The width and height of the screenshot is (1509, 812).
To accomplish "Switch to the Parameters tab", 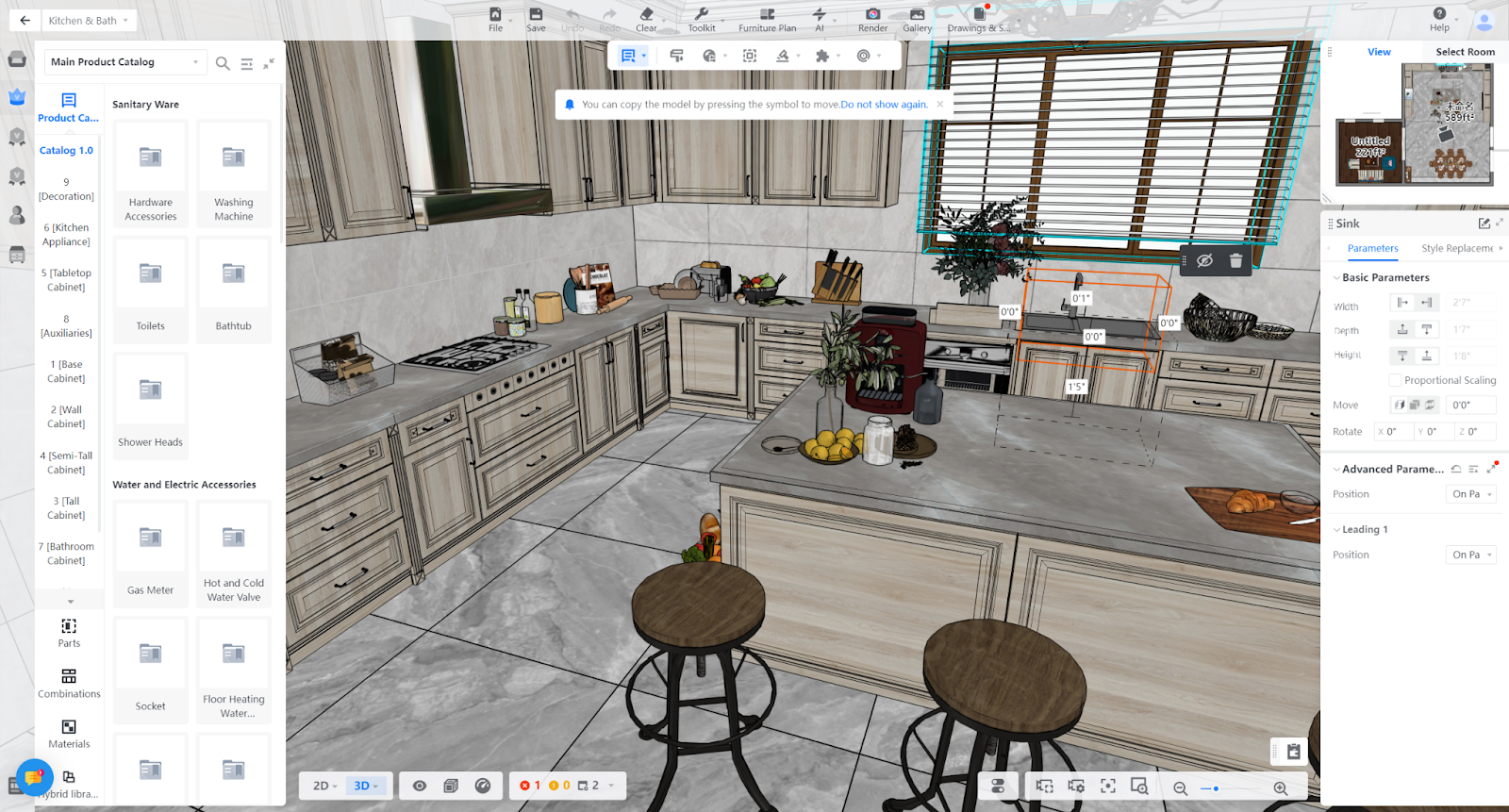I will point(1372,249).
